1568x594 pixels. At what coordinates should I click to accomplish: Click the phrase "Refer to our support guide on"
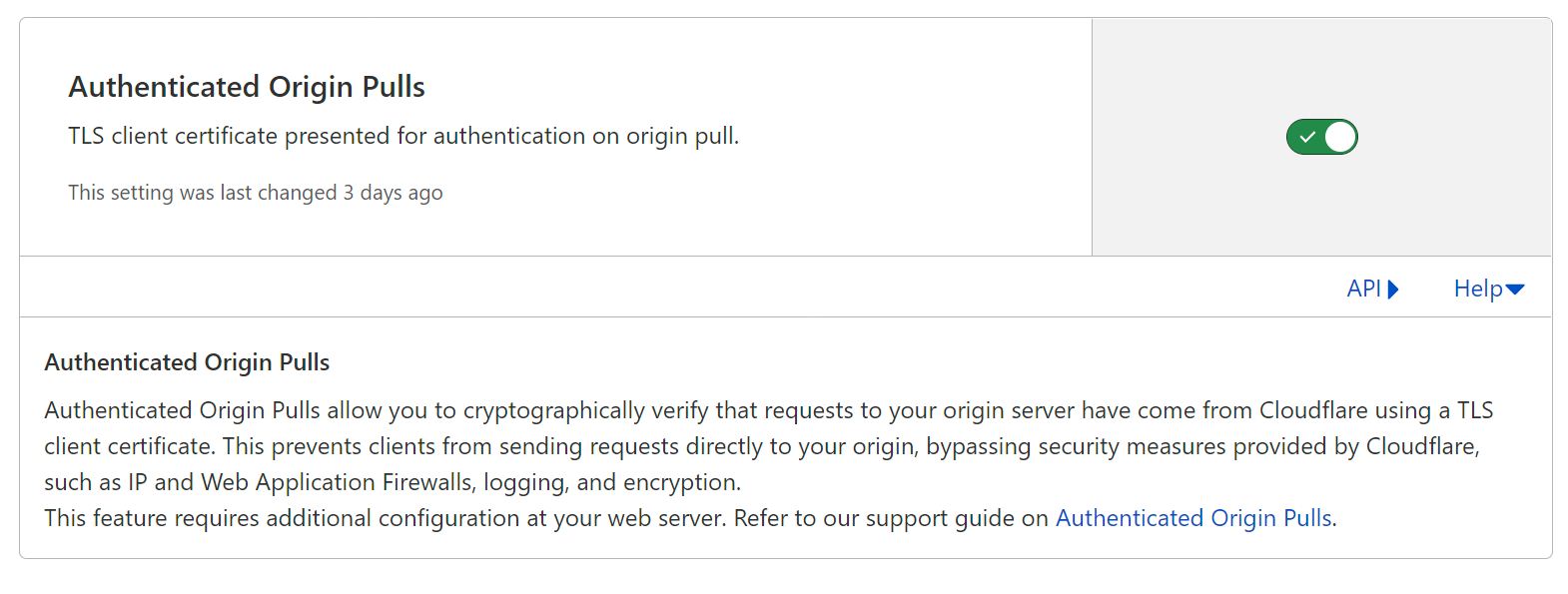(891, 518)
